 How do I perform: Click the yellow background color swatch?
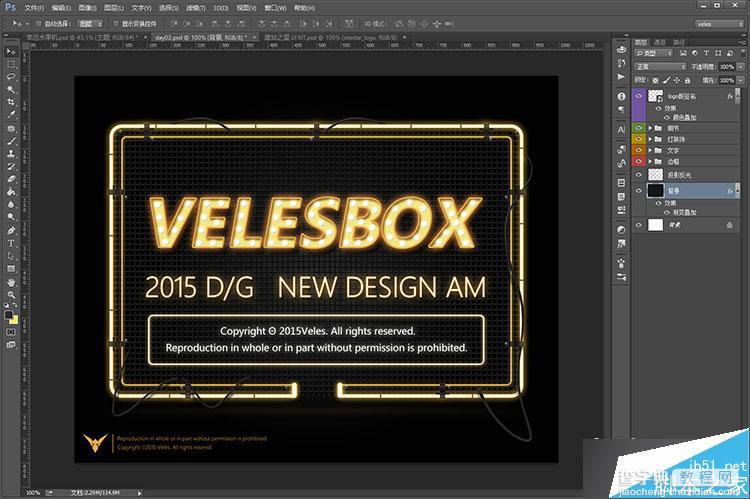tap(14, 320)
